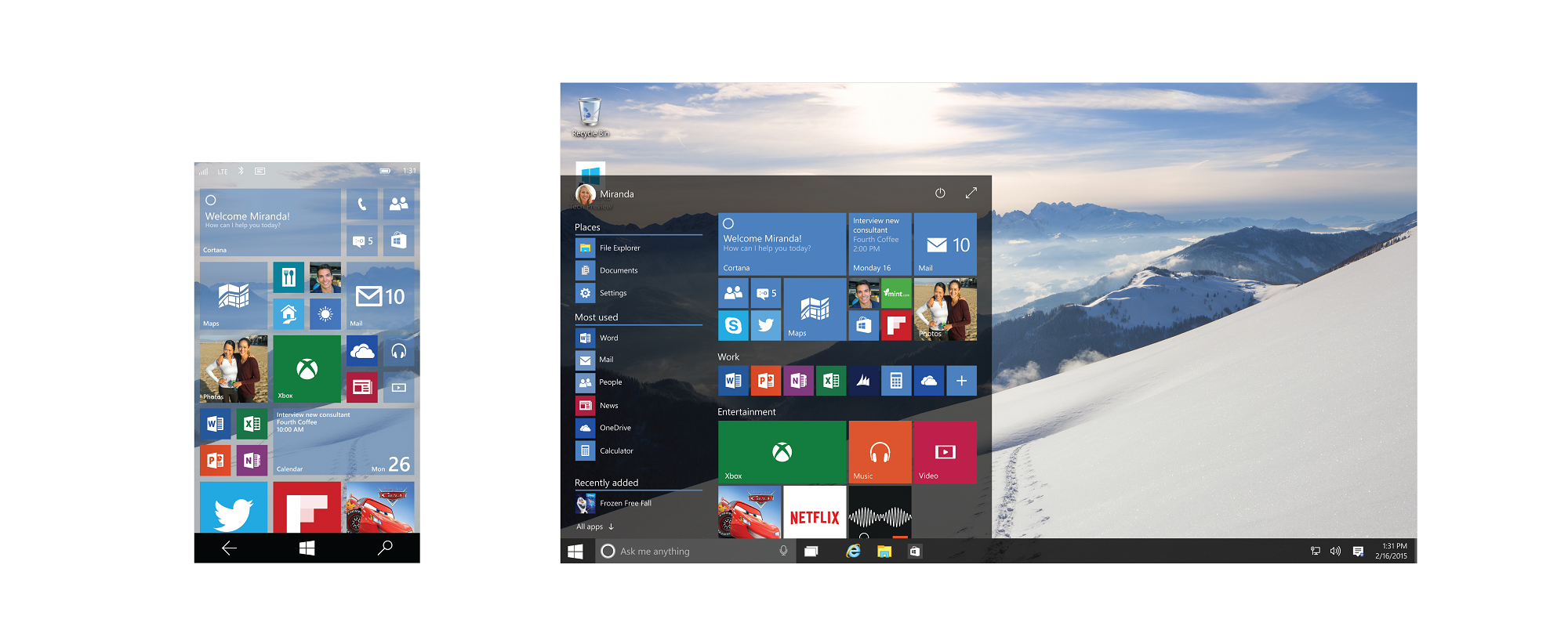Open Frozen Free Fall under Recently added
1568x626 pixels.
click(x=624, y=503)
